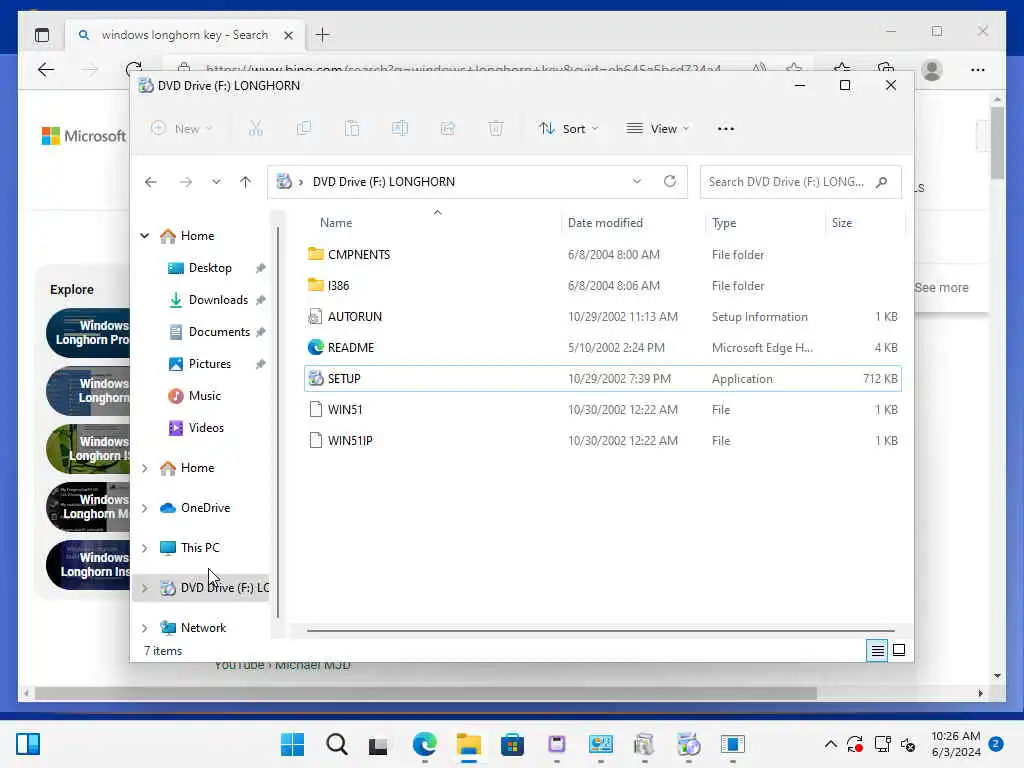Open the Windows Start menu
1024x768 pixels.
pos(292,744)
